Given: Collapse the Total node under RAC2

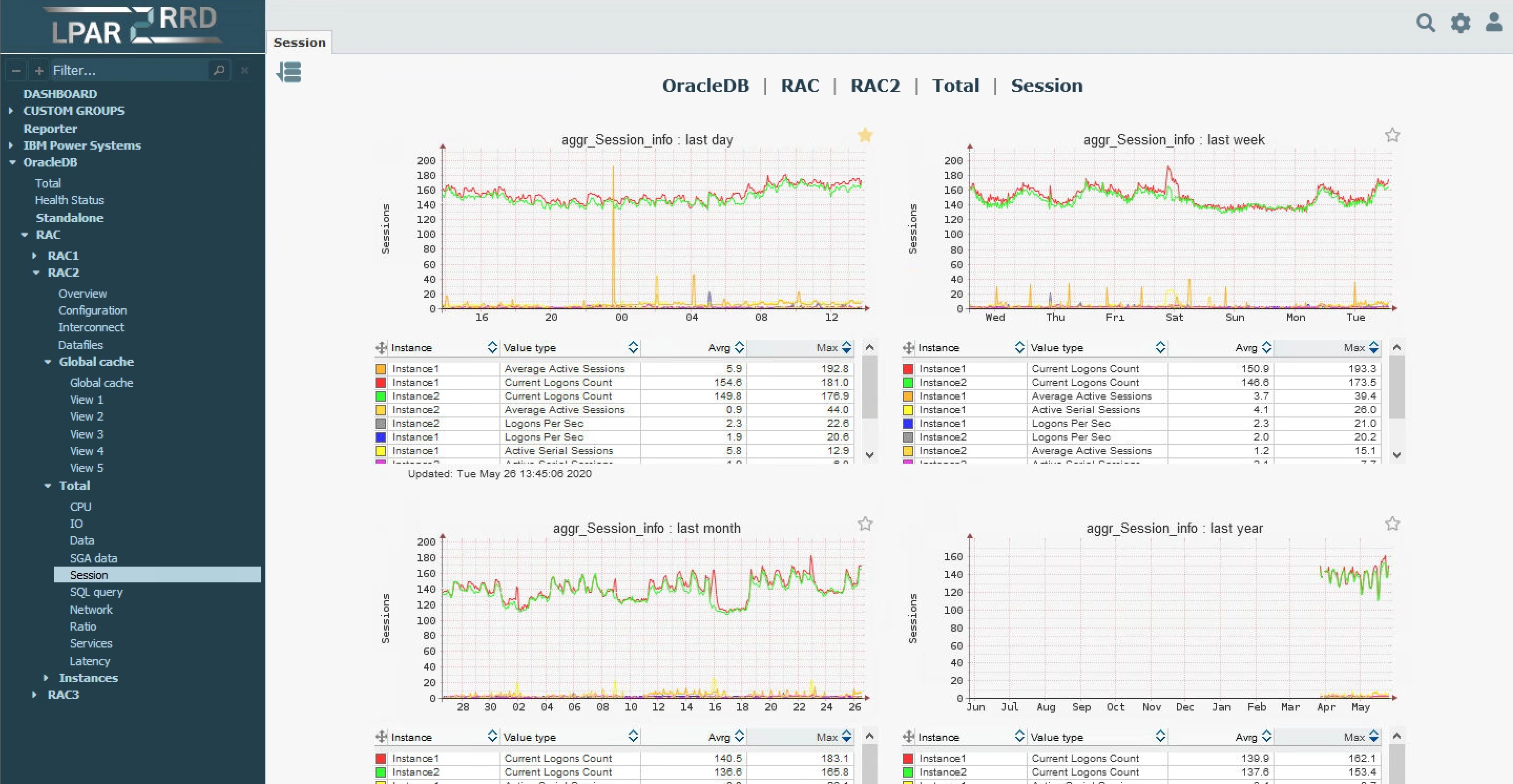Looking at the screenshot, I should [48, 486].
